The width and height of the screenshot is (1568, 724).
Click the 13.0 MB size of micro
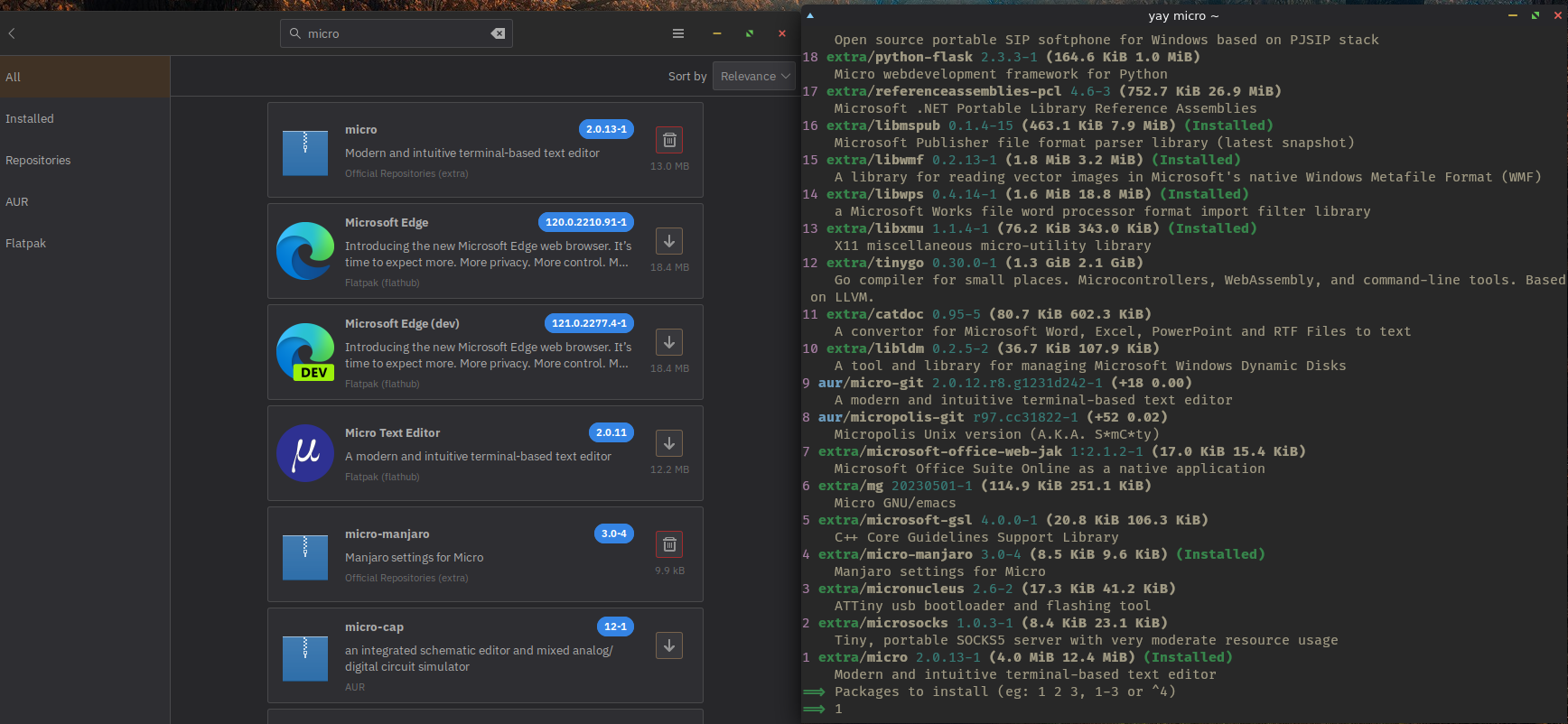(669, 166)
